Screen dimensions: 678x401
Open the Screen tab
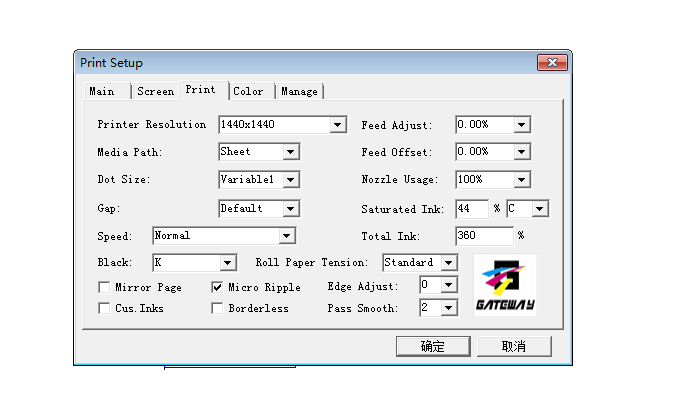155,91
